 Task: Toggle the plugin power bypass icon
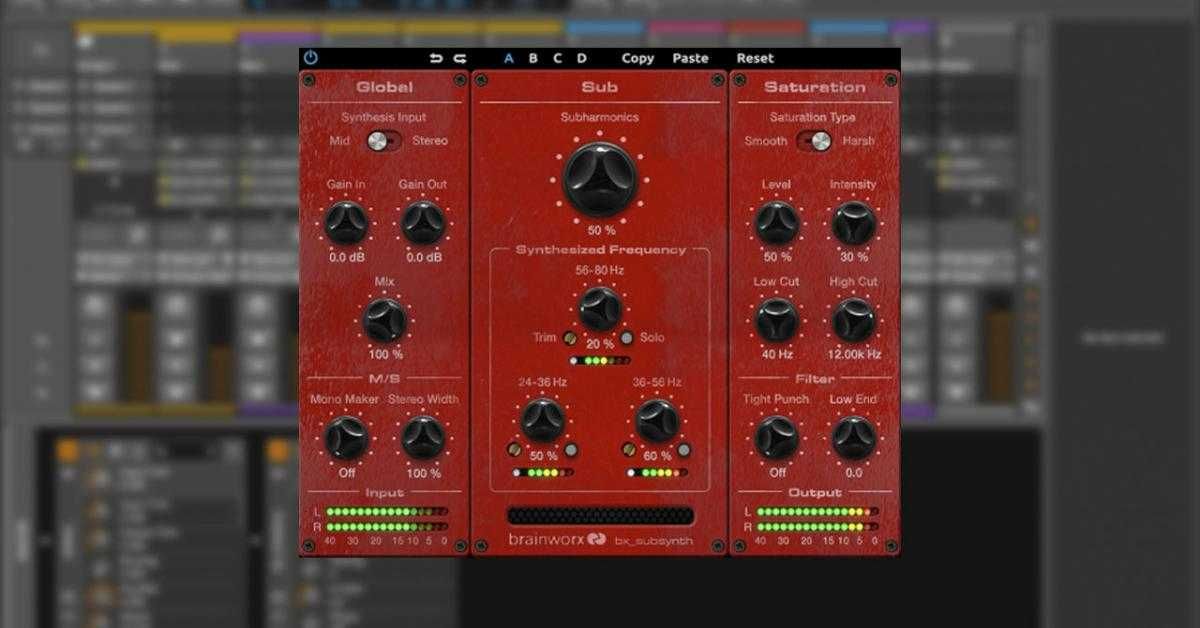point(311,58)
